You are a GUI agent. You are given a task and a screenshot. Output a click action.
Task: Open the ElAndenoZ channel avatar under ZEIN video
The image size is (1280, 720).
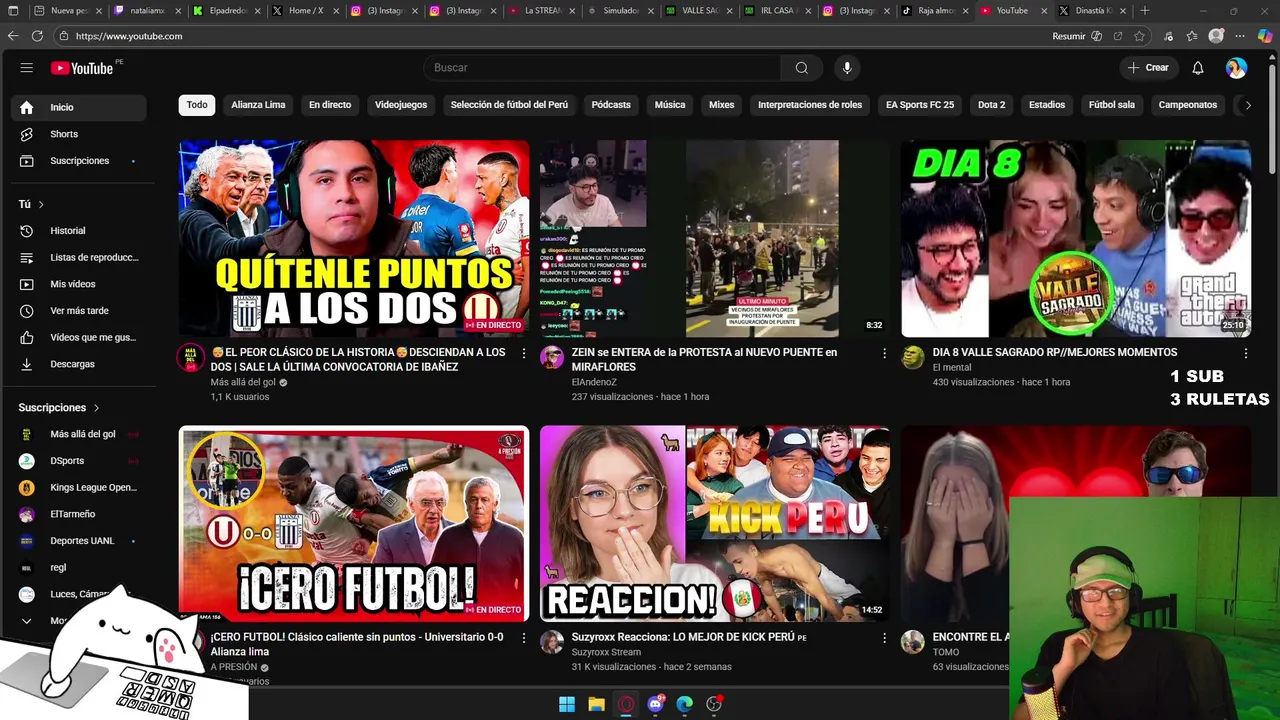click(552, 358)
